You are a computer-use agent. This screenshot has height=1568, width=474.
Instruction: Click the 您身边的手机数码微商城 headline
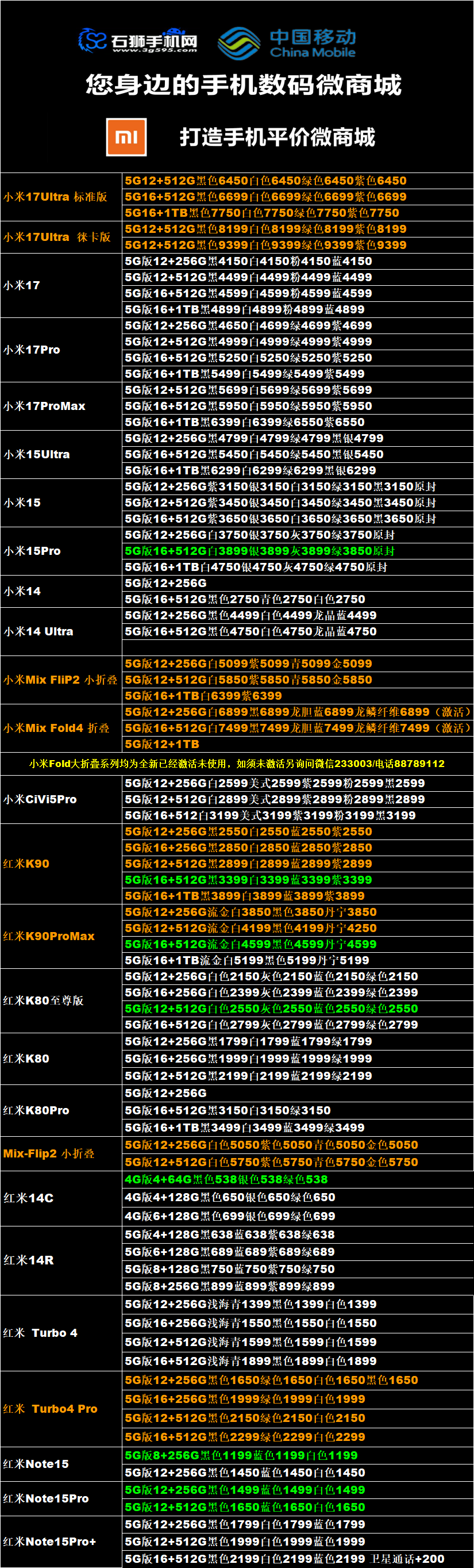[244, 85]
